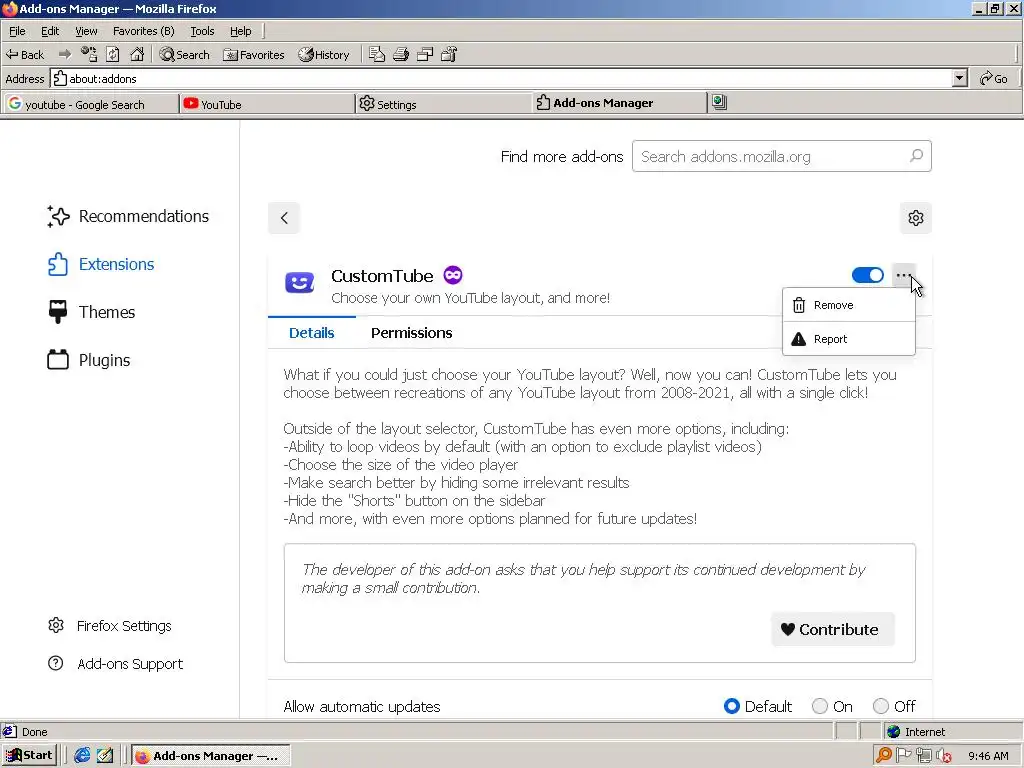1024x768 pixels.
Task: Click the Start button on taskbar
Action: (x=29, y=755)
